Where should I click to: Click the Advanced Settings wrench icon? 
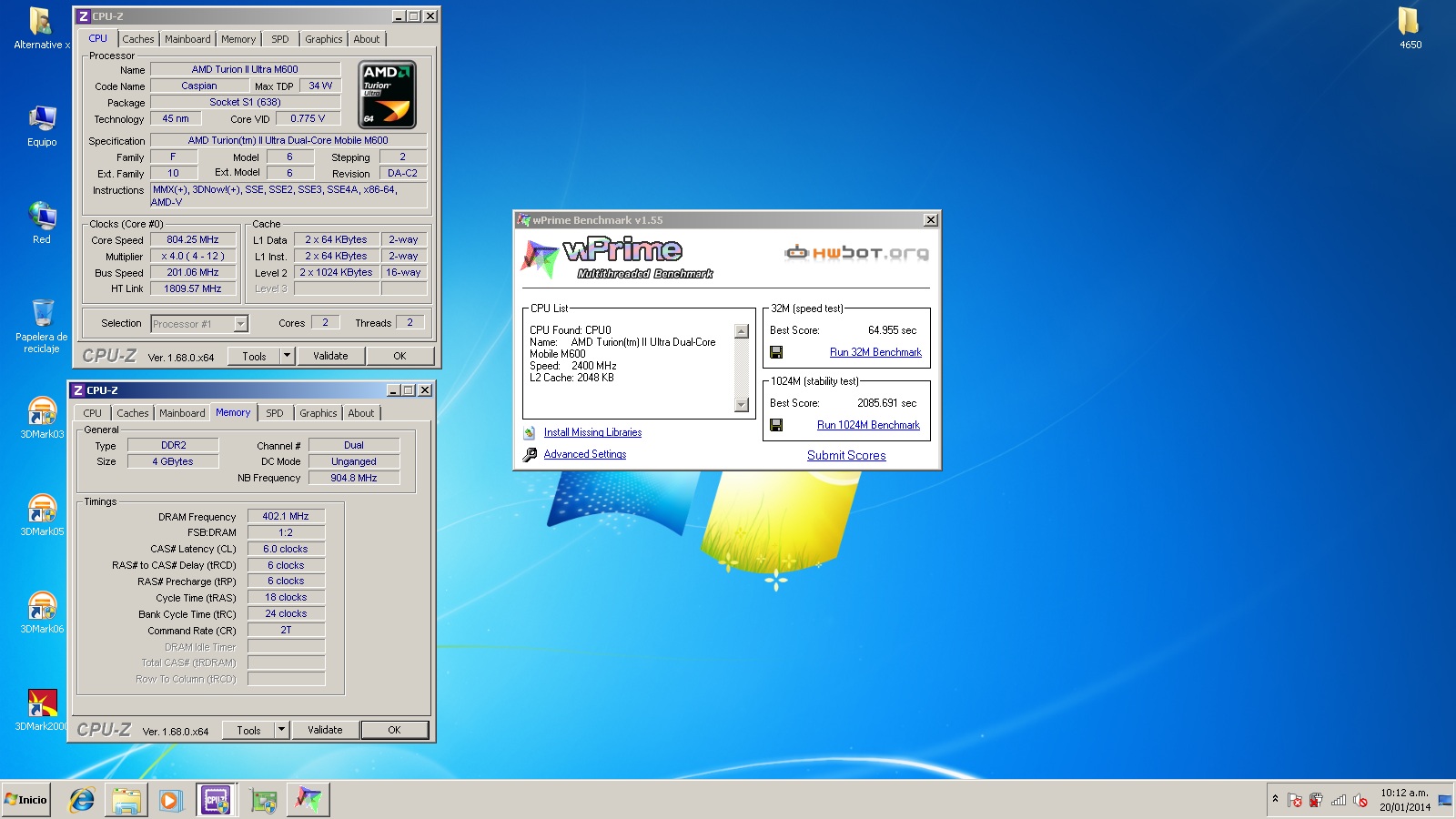pos(530,454)
